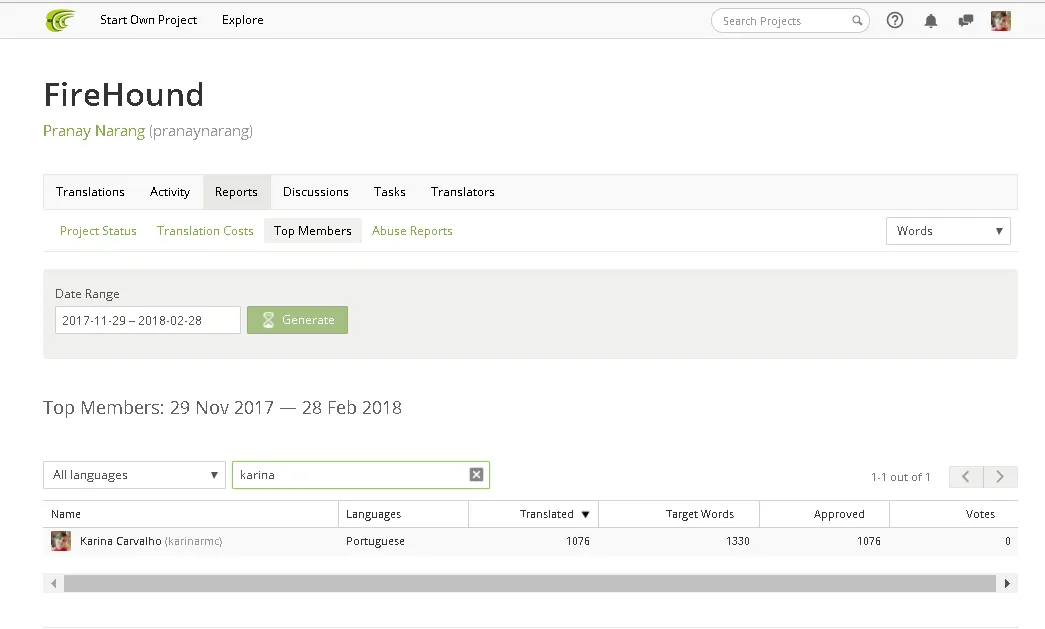
Task: Open Pranay Narang's profile link
Action: 94,131
